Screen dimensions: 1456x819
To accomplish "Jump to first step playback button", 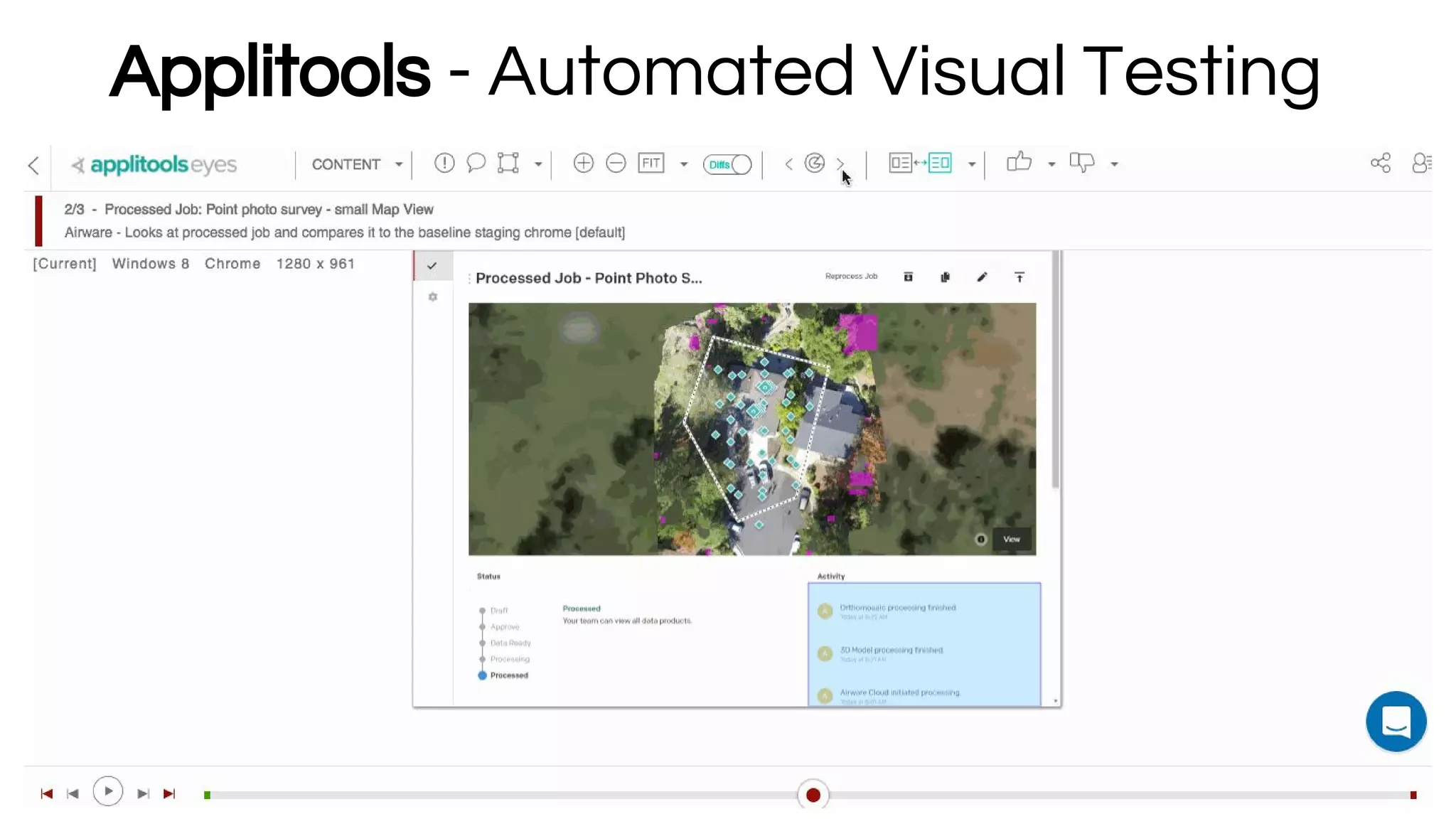I will [x=47, y=793].
